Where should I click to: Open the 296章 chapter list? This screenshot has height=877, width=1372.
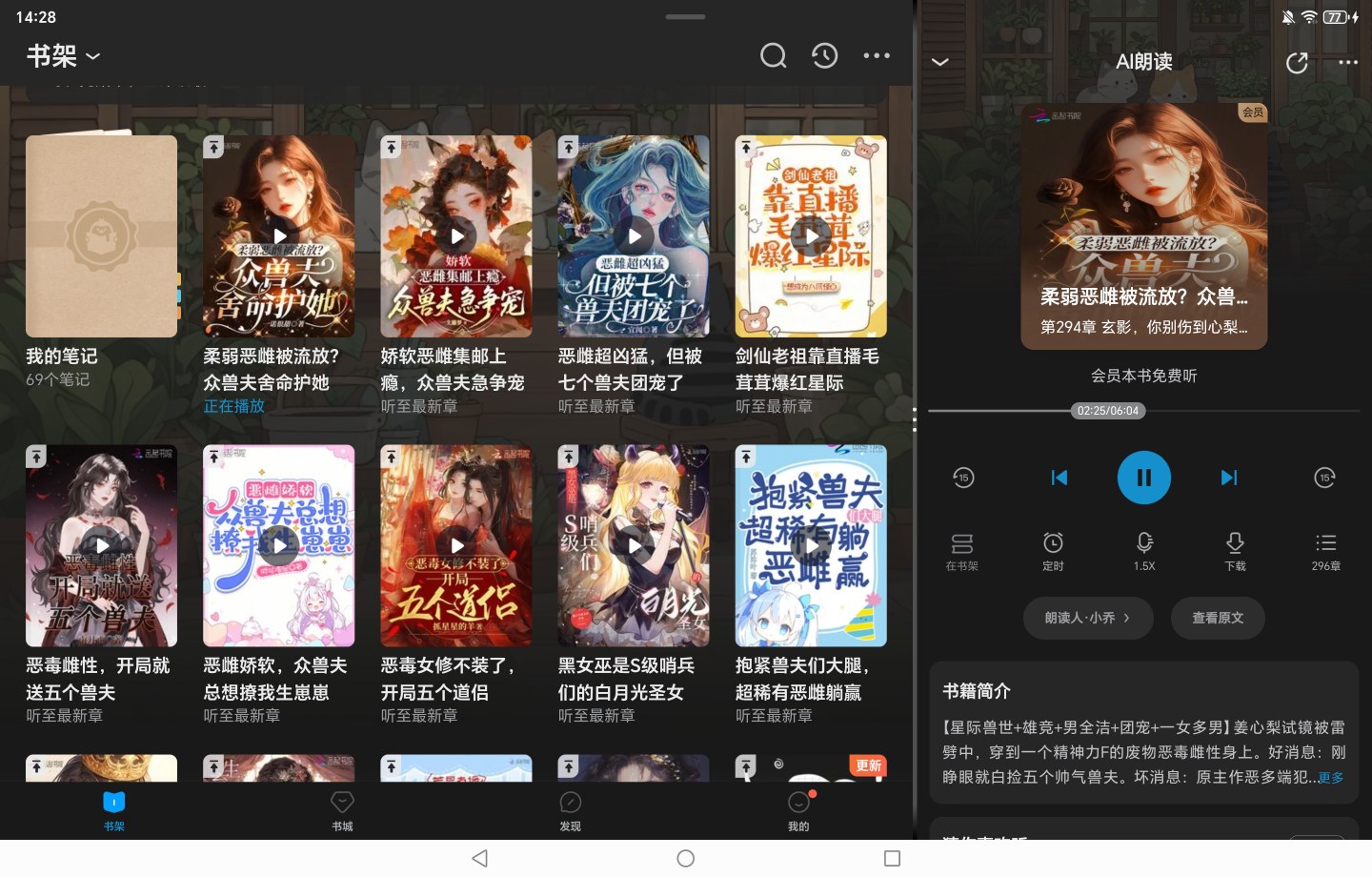point(1325,552)
